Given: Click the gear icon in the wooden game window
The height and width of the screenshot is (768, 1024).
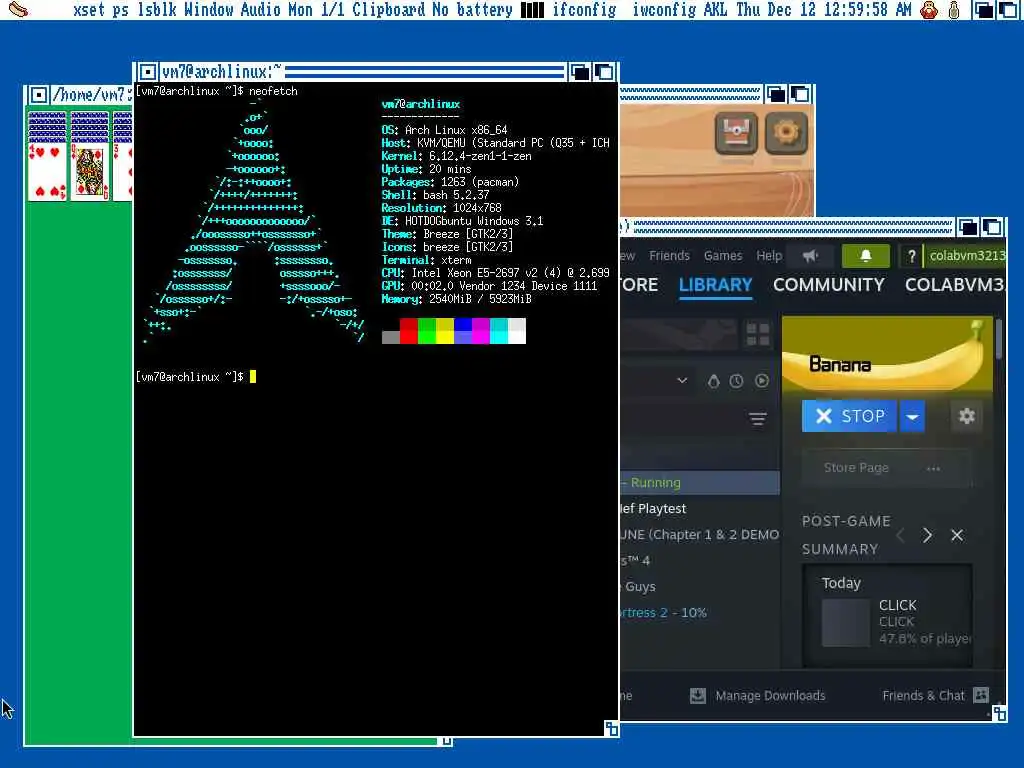Looking at the screenshot, I should (x=786, y=133).
